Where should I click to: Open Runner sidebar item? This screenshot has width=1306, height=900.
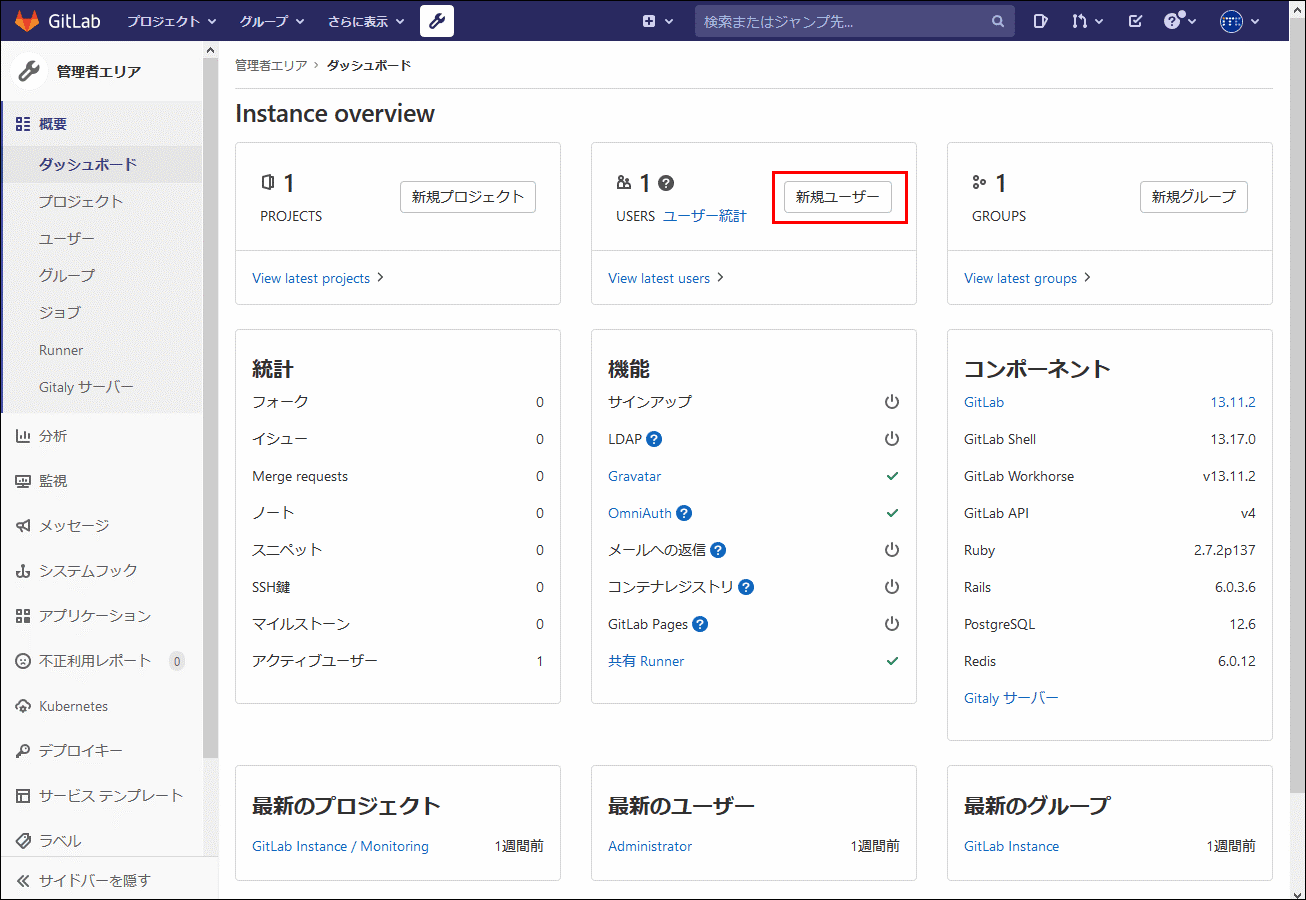pyautogui.click(x=101, y=350)
